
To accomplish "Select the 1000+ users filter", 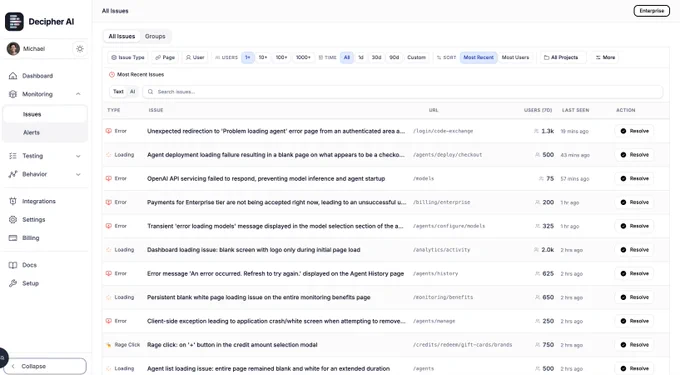I will (303, 57).
